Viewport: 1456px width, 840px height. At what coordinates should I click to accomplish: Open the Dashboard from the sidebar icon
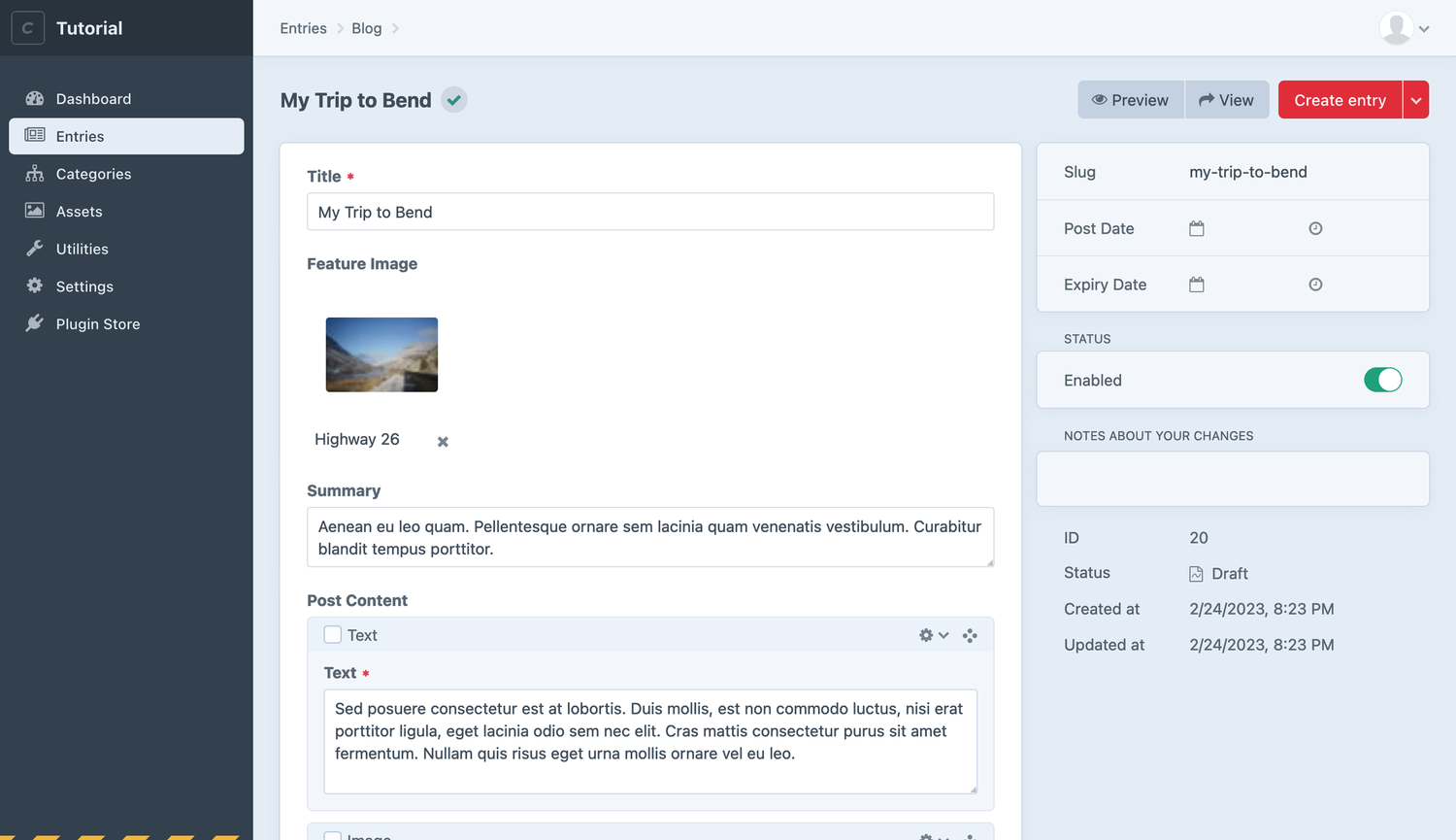pos(35,98)
